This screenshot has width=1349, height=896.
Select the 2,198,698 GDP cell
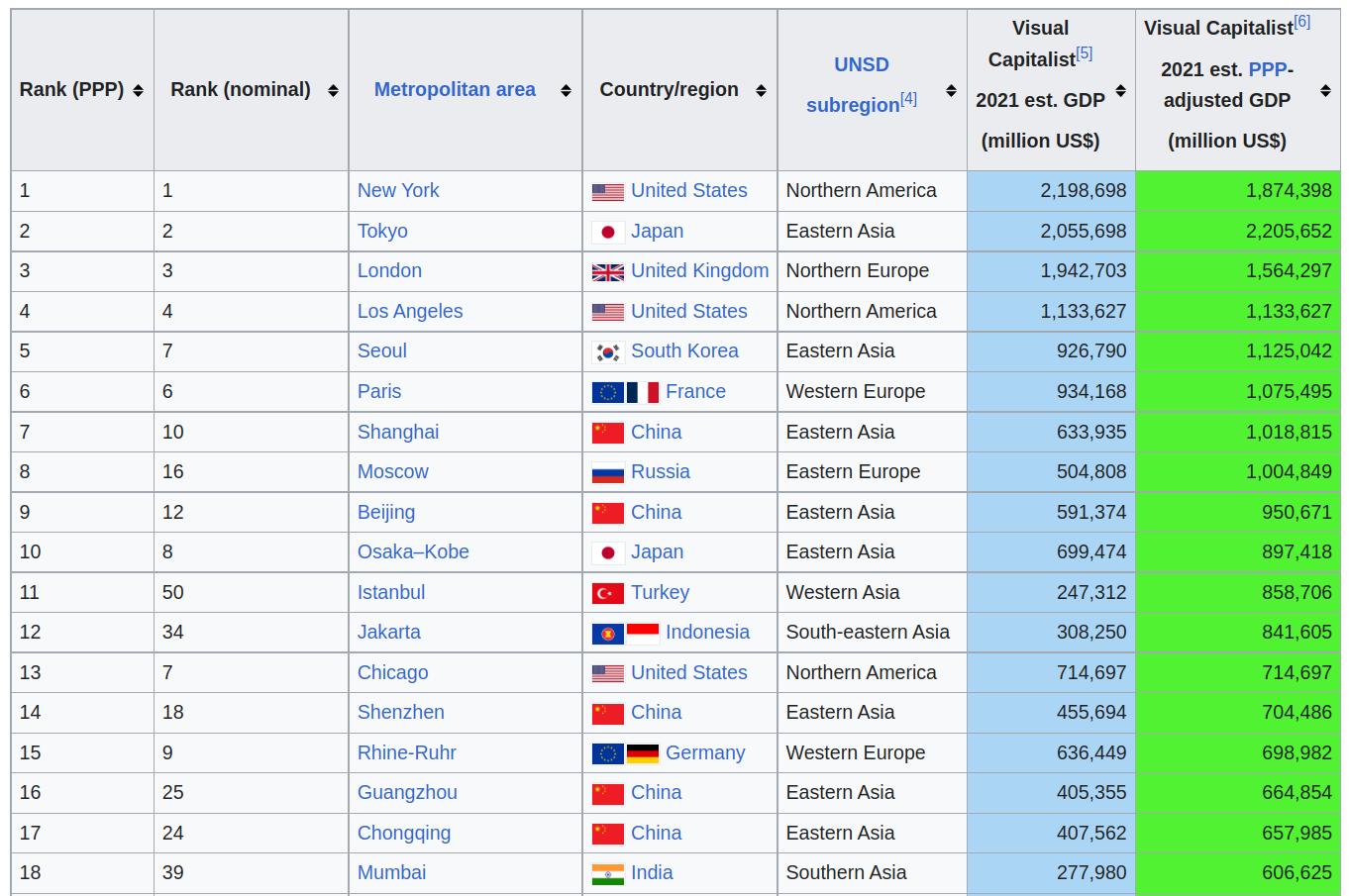pos(1051,191)
